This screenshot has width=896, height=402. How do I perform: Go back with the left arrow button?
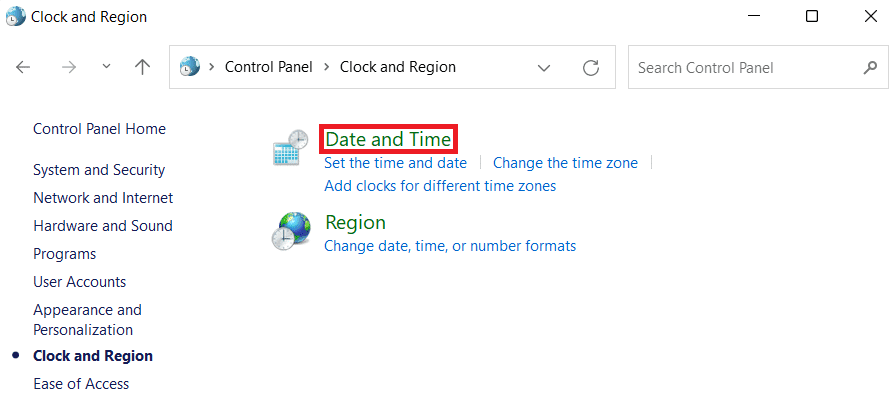tap(23, 67)
